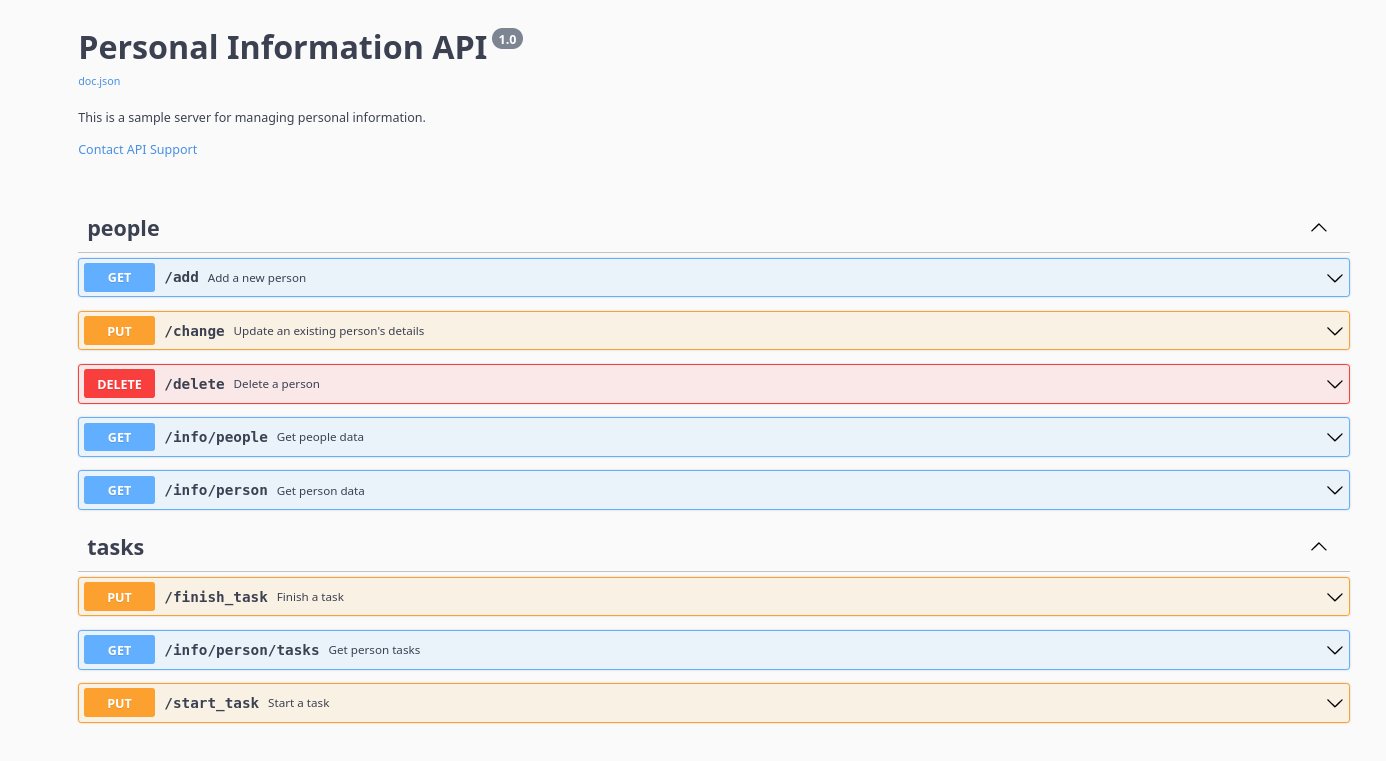Click the 1.0 version badge
Viewport: 1386px width, 761px height.
[x=507, y=40]
